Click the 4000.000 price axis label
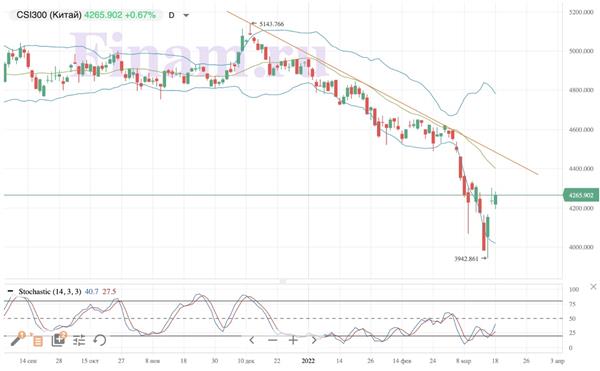Screen dimensions: 600x371 pyautogui.click(x=581, y=247)
